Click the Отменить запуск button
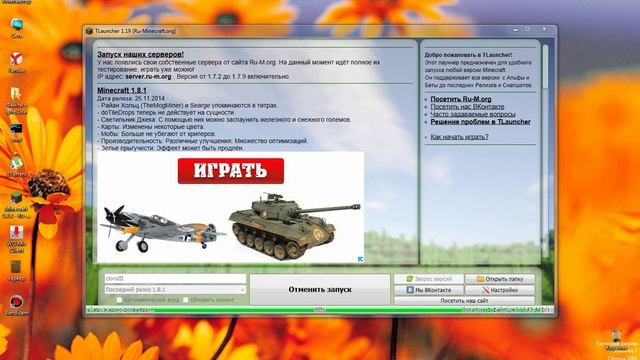 pyautogui.click(x=320, y=289)
